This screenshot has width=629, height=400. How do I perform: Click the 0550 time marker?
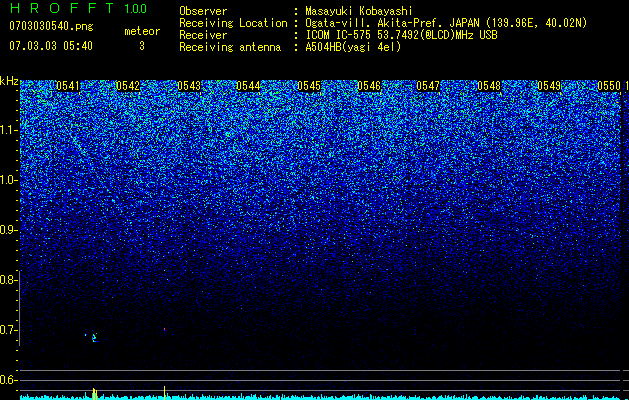coord(609,86)
